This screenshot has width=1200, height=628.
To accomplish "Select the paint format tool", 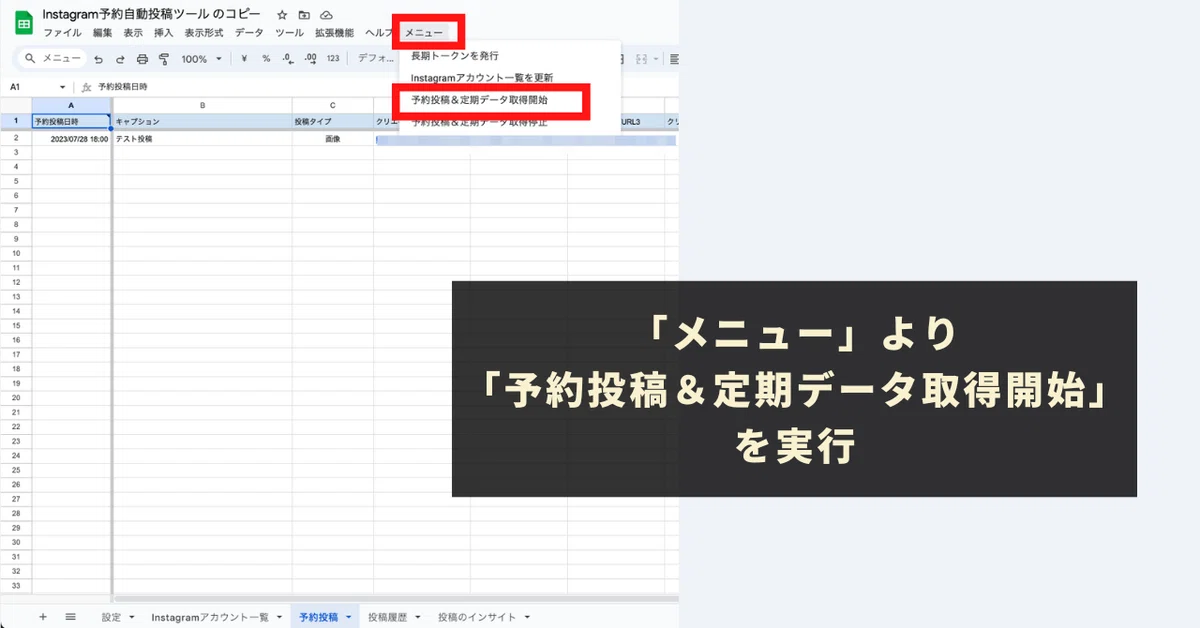I will click(x=163, y=59).
